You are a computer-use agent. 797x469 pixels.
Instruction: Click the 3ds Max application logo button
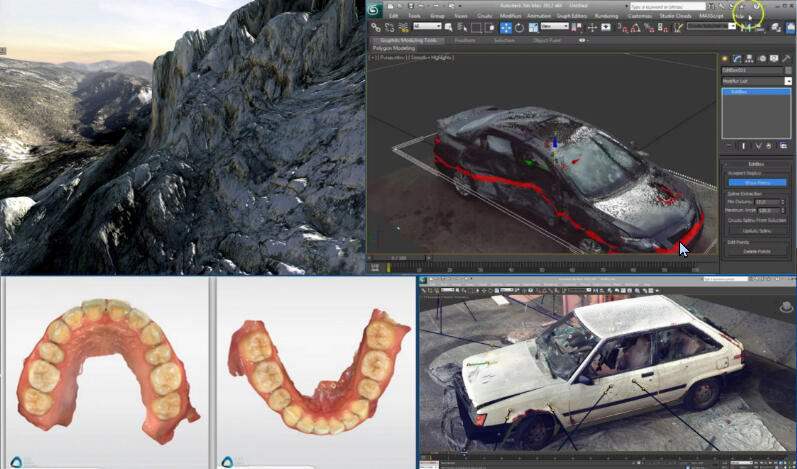[x=375, y=9]
